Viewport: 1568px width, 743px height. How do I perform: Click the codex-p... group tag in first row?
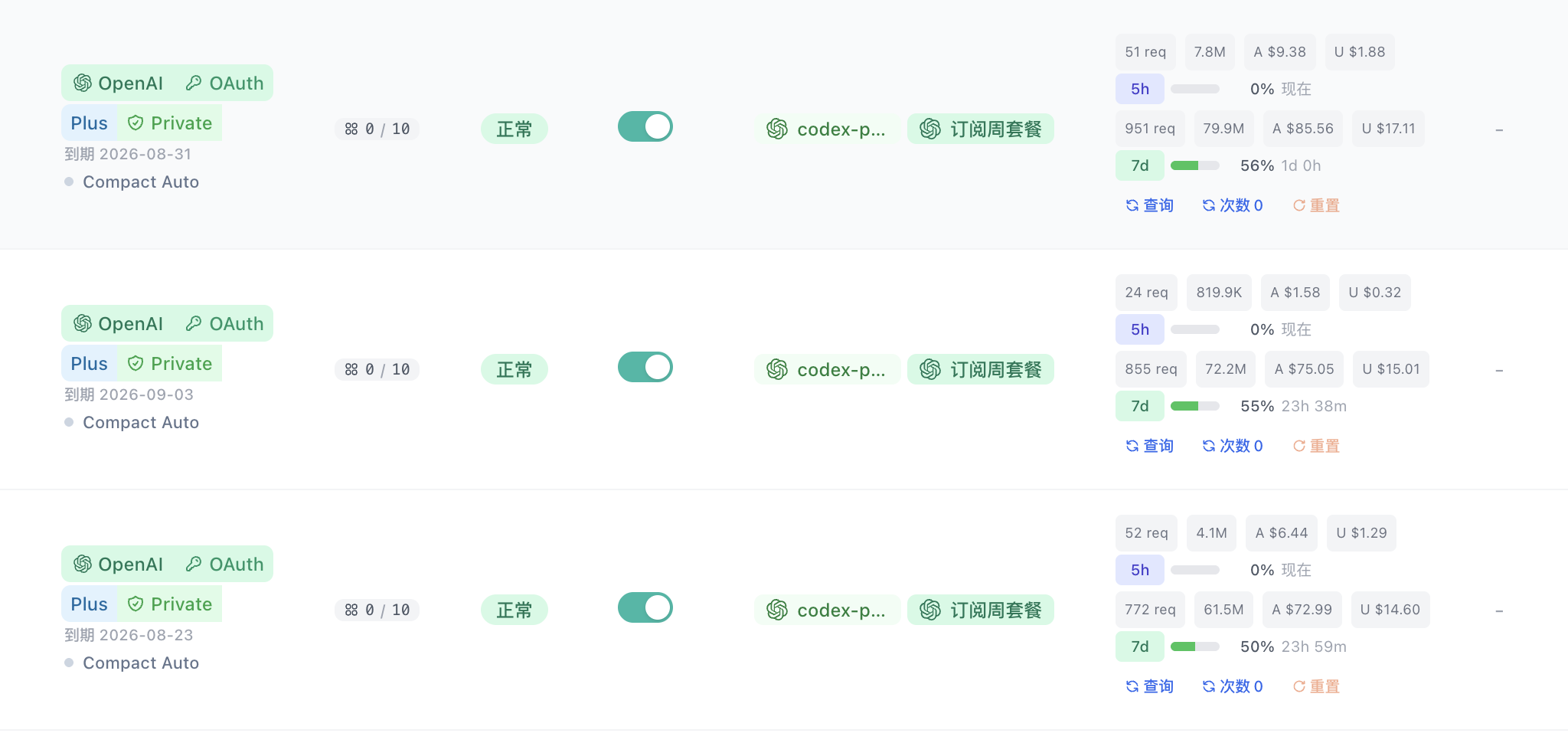(827, 129)
